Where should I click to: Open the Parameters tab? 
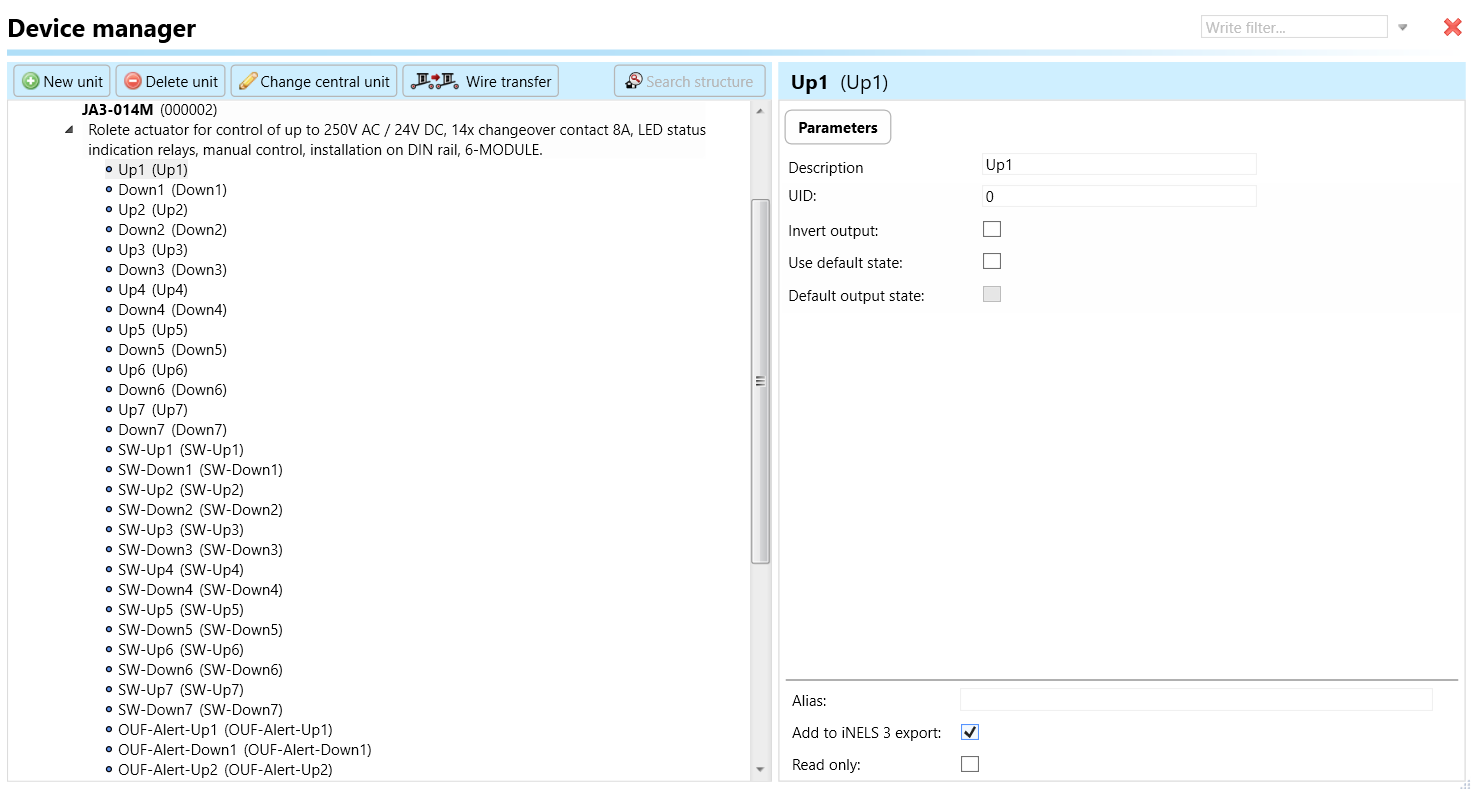pos(837,128)
